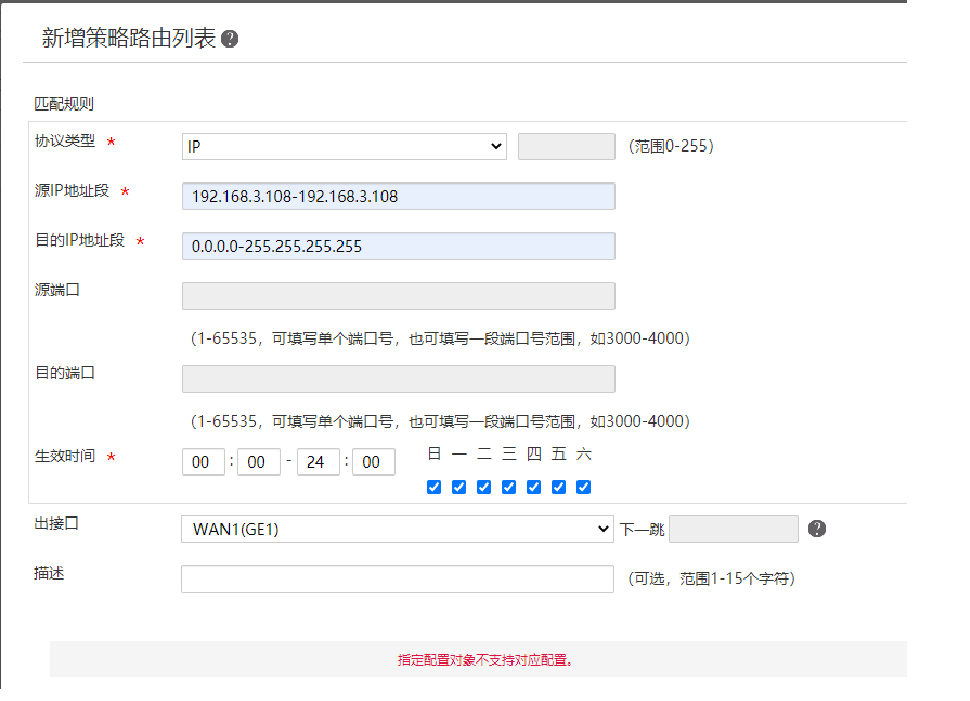970x701 pixels.
Task: Click the end hour field showing 24
Action: coord(319,462)
